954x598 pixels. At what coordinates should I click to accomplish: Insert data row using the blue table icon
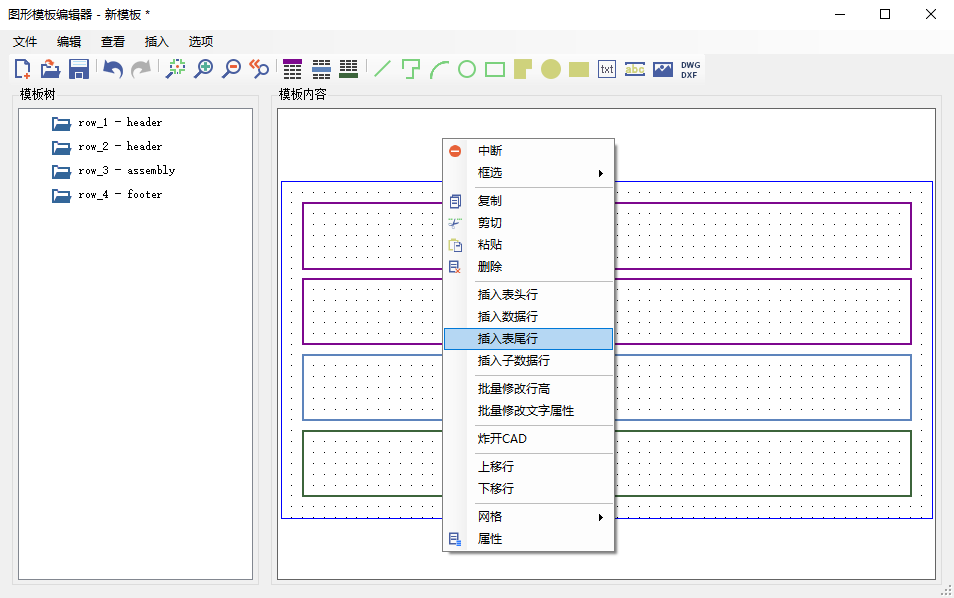point(321,69)
